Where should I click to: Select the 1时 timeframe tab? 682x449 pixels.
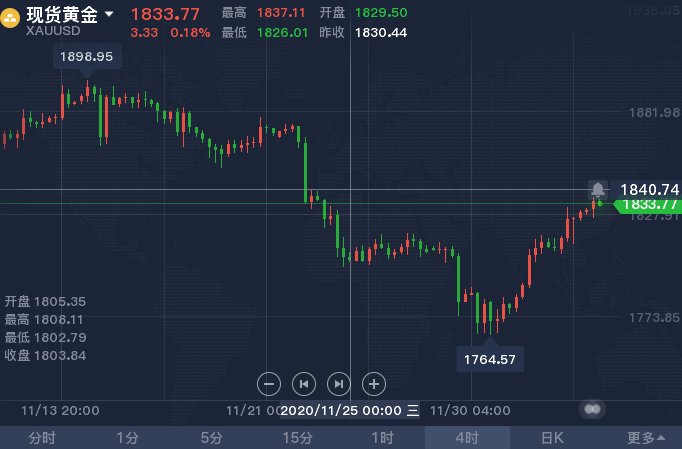pyautogui.click(x=382, y=438)
